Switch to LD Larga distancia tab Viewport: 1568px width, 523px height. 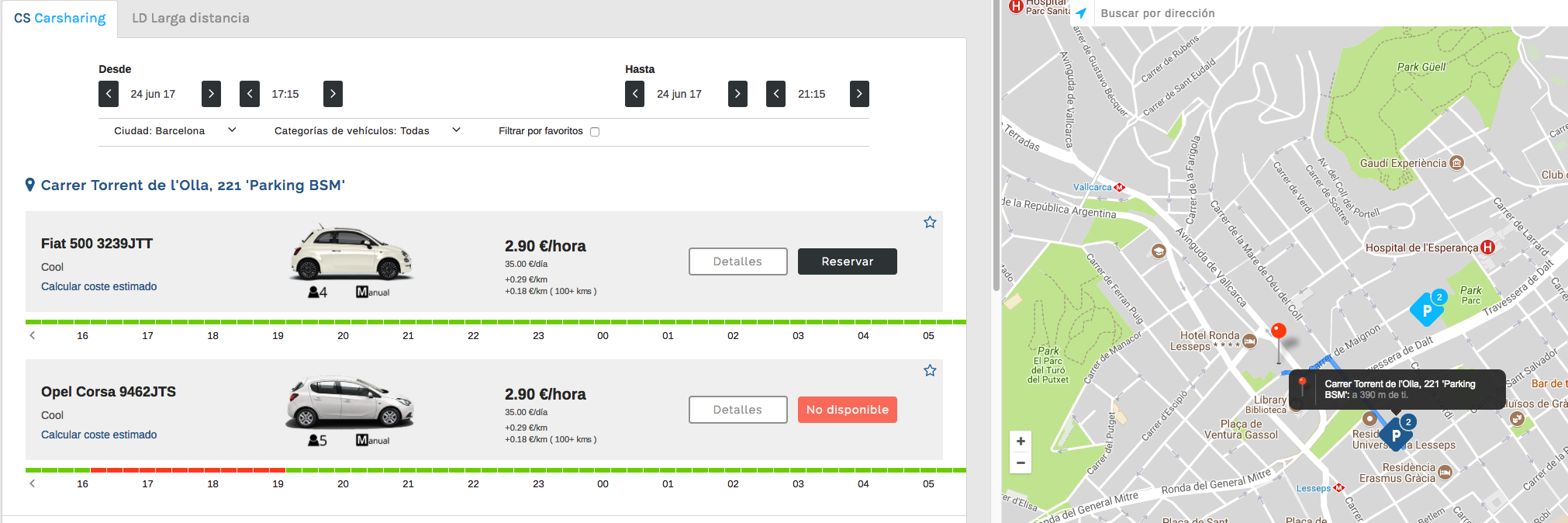click(191, 18)
